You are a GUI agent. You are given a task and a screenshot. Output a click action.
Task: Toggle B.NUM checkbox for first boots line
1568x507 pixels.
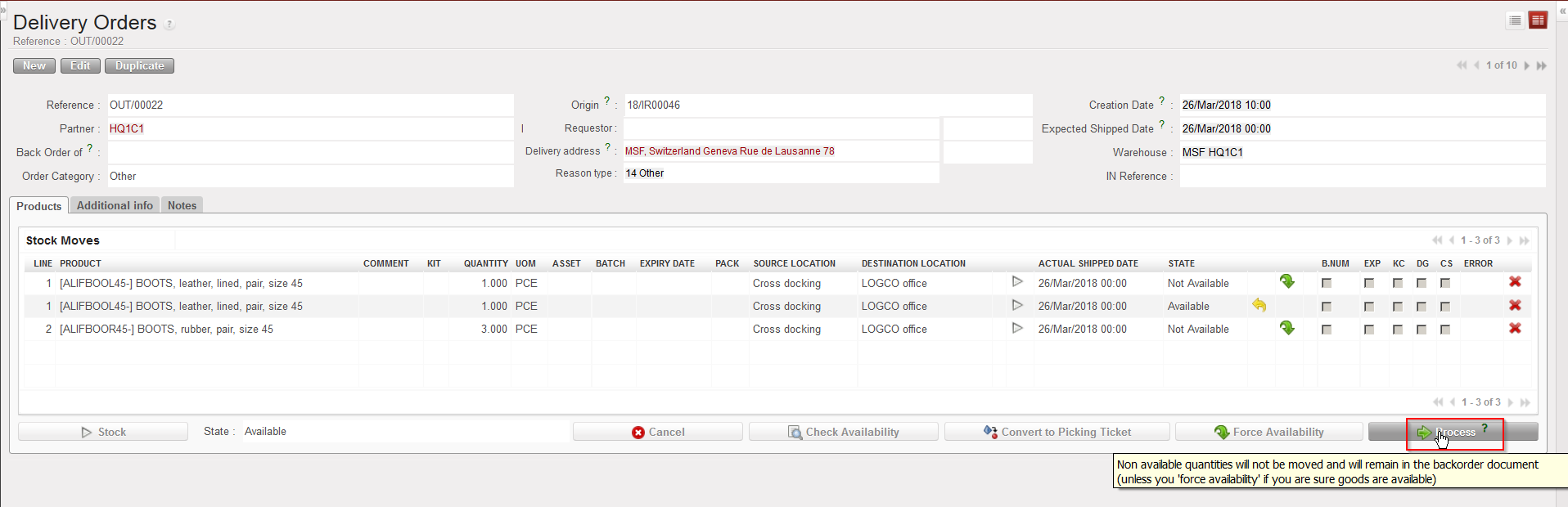(x=1326, y=283)
